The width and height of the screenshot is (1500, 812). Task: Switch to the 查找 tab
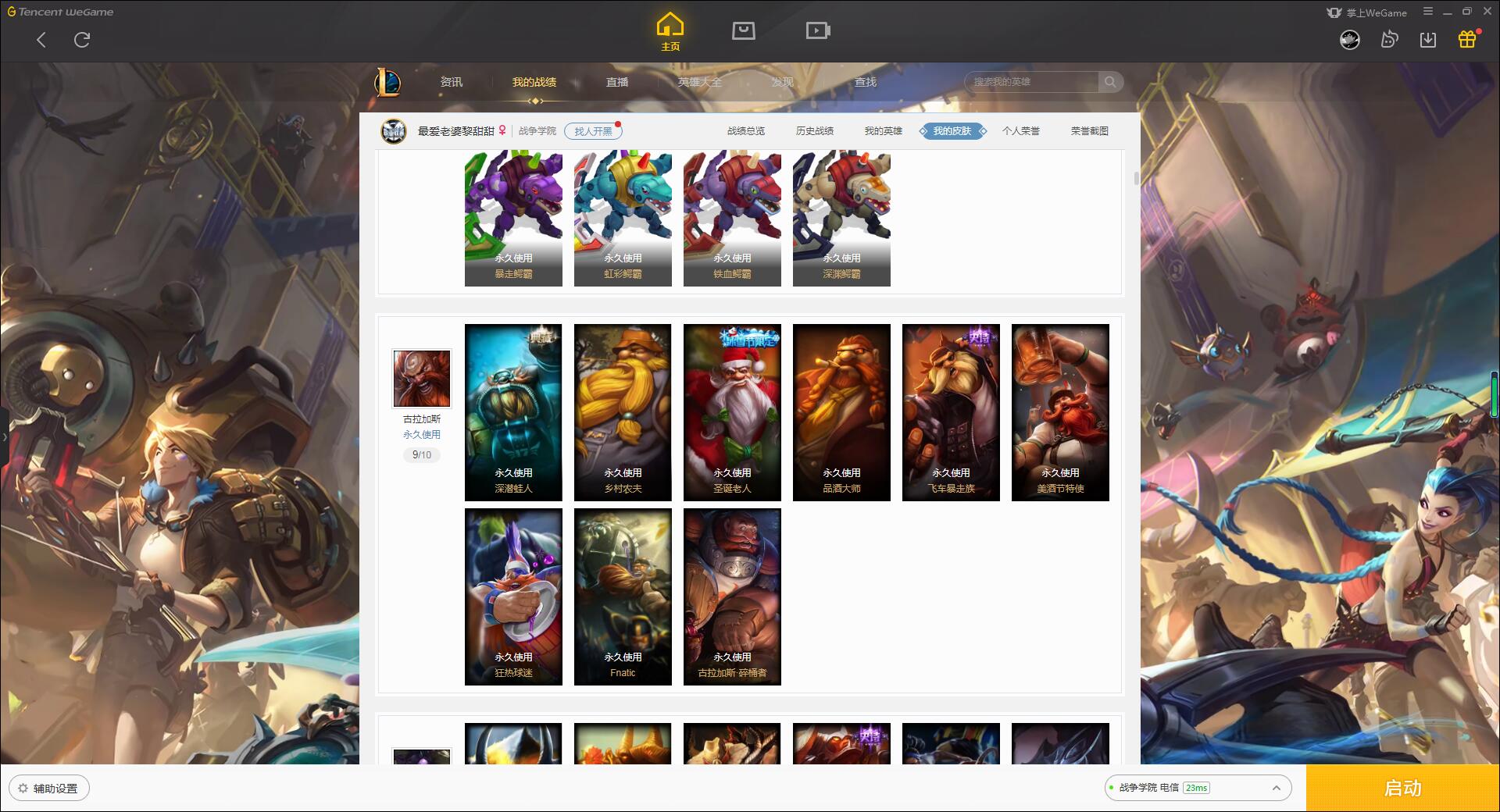[x=866, y=82]
